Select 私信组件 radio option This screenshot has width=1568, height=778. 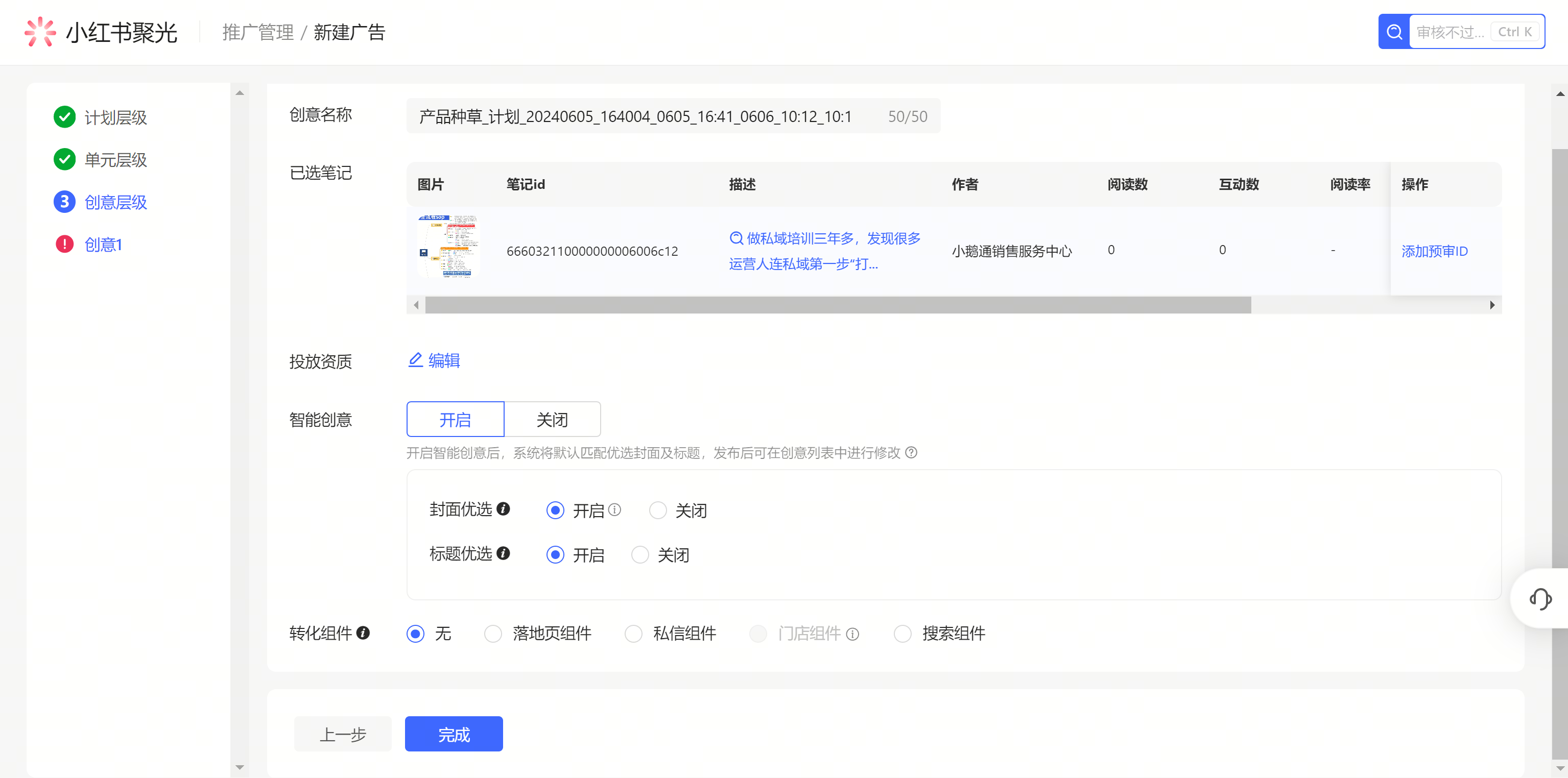tap(634, 633)
